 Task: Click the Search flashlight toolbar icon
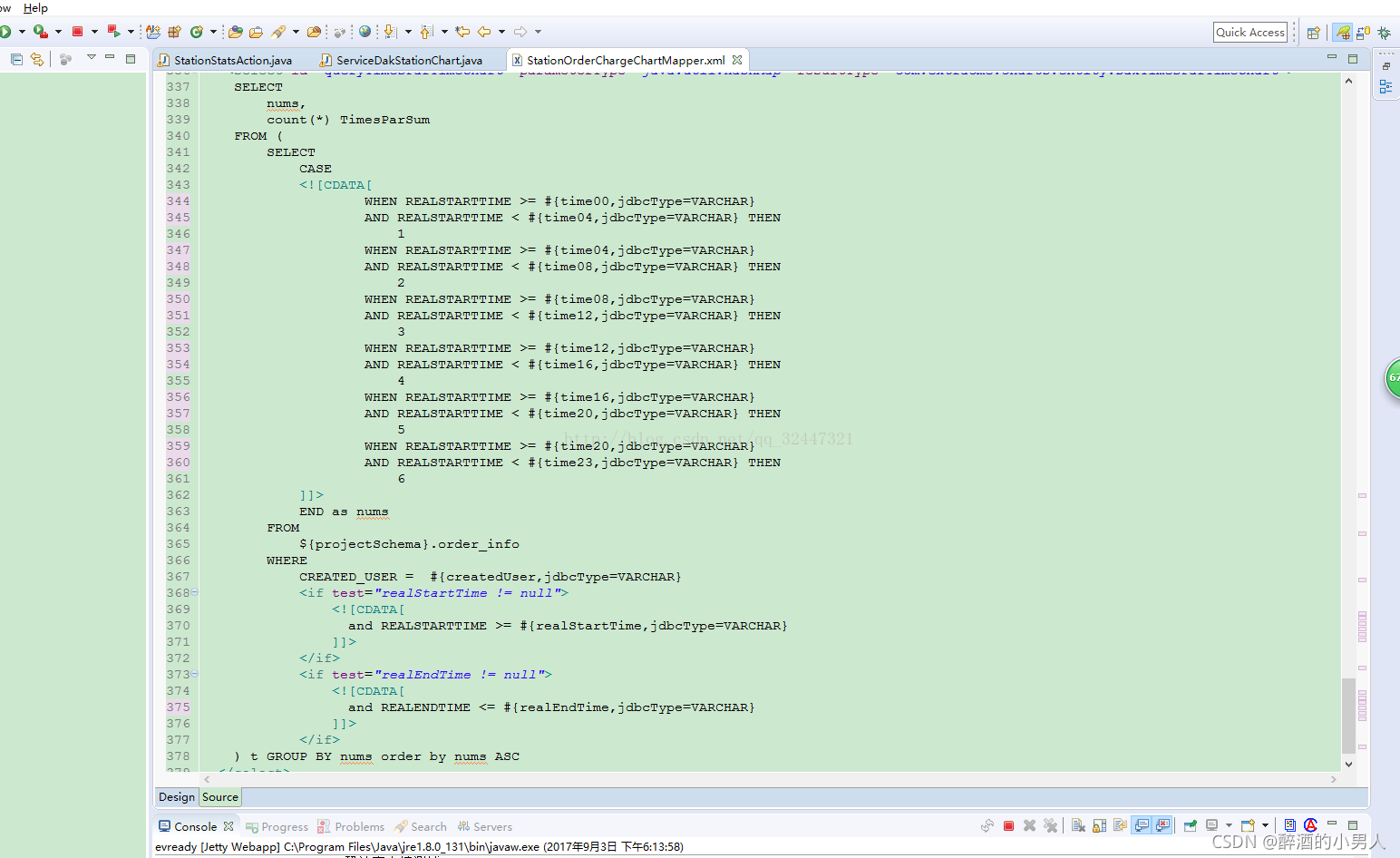[278, 32]
